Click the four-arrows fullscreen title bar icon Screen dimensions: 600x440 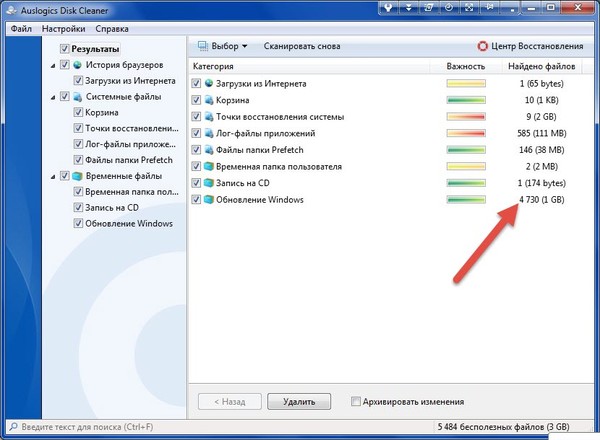pos(469,7)
